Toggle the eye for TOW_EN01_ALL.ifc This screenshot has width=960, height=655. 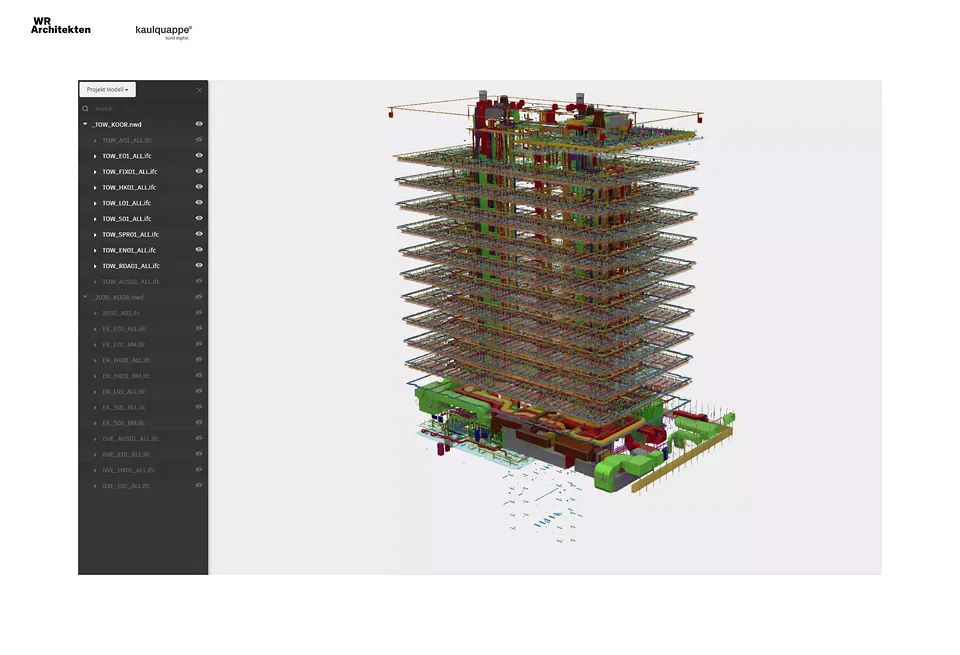199,250
